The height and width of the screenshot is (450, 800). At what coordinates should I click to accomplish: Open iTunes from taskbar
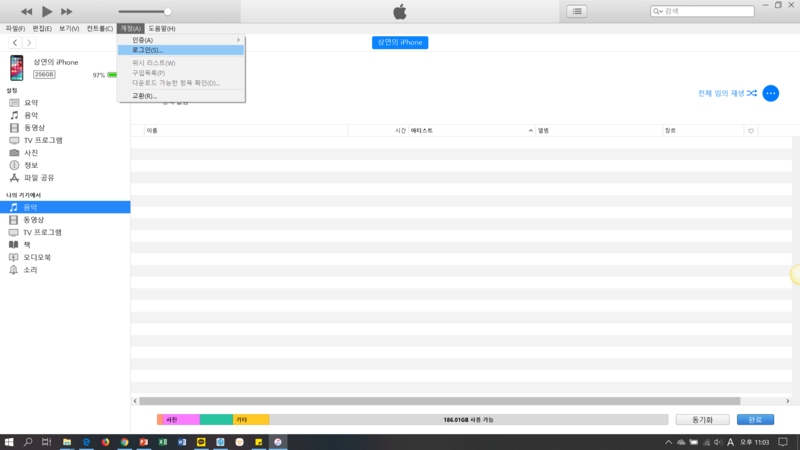pyautogui.click(x=278, y=442)
